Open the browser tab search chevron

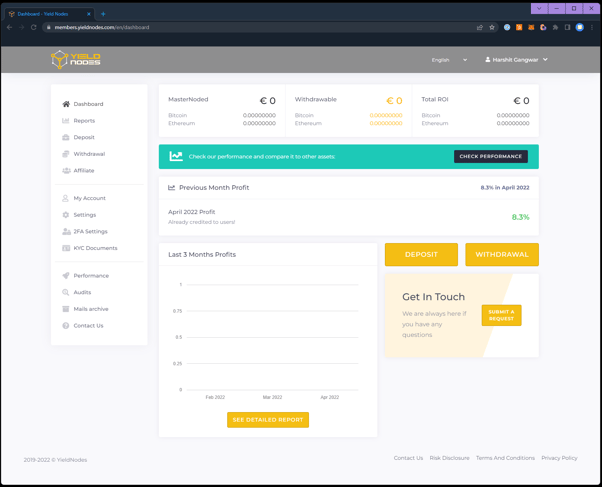(539, 8)
